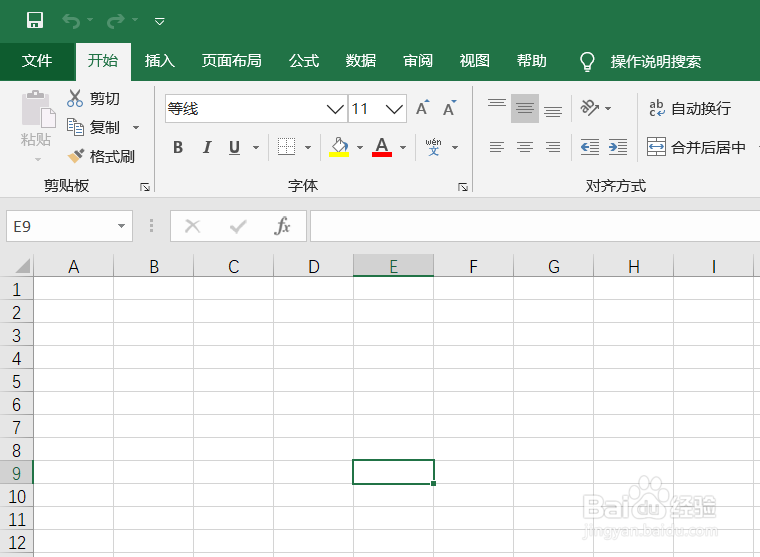760x557 pixels.
Task: Click the Select All corner triangle
Action: click(22, 266)
